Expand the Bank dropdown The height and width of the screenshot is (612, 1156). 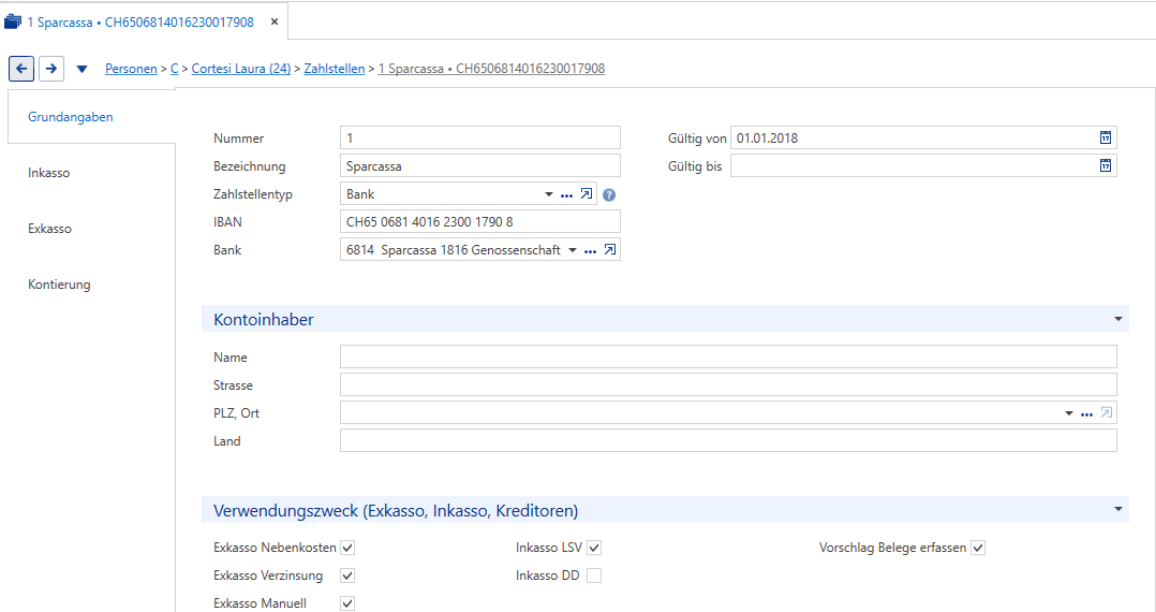click(572, 251)
